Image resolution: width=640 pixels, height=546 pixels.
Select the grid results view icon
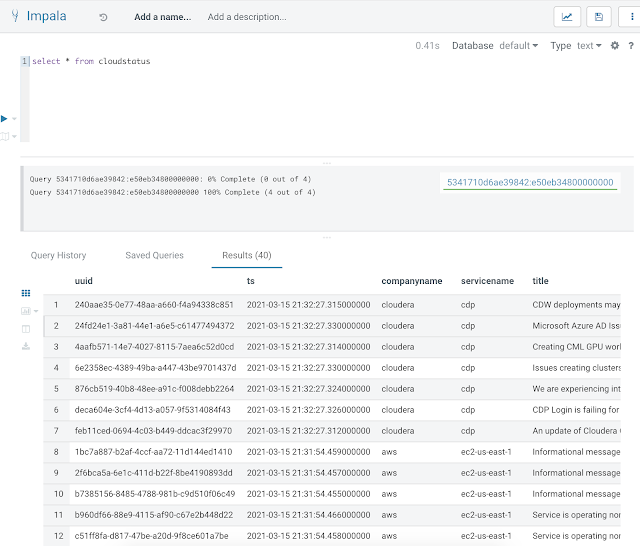(26, 293)
